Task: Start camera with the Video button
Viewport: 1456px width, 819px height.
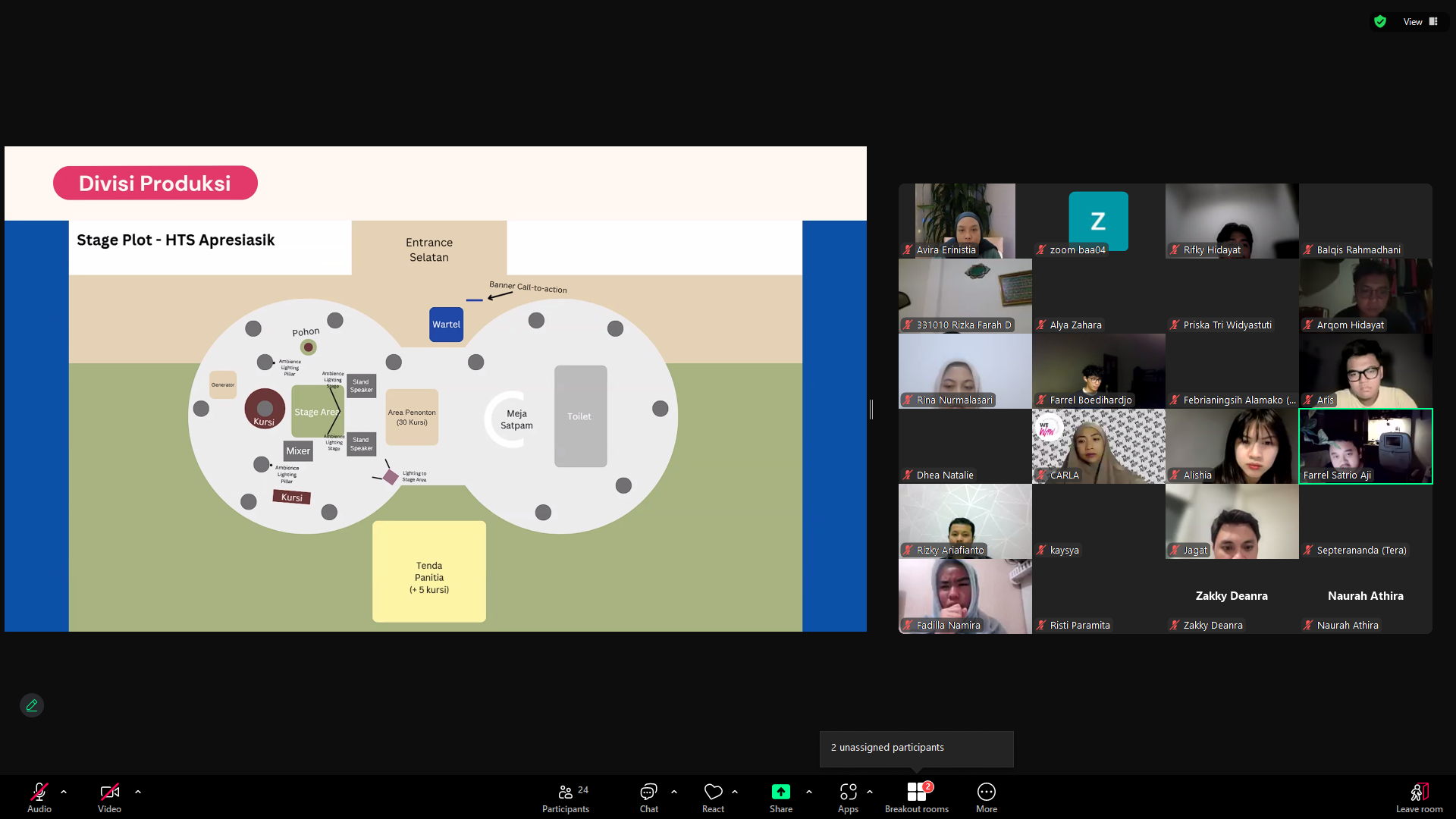Action: pos(109,797)
